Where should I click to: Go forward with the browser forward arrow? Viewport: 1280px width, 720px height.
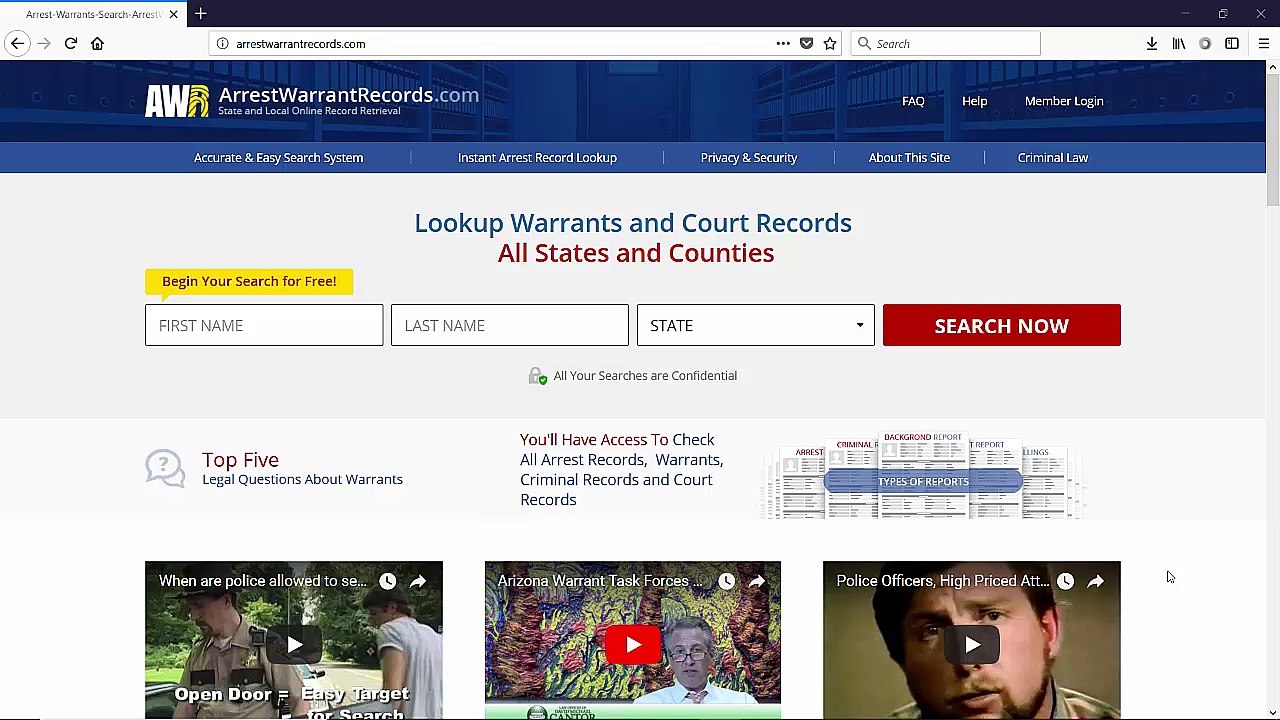[44, 44]
